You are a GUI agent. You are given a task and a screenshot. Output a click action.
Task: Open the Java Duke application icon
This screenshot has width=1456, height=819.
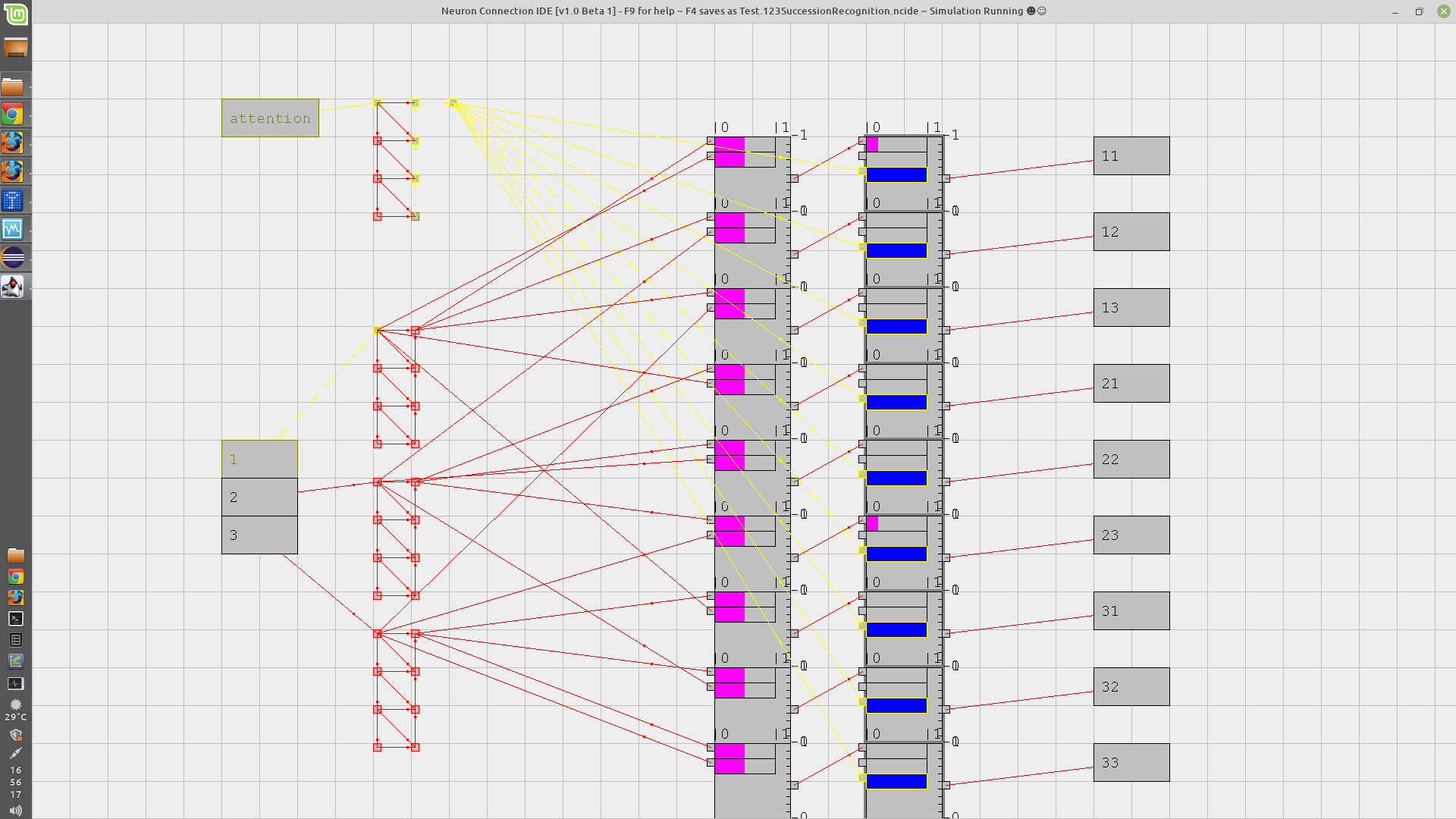13,287
